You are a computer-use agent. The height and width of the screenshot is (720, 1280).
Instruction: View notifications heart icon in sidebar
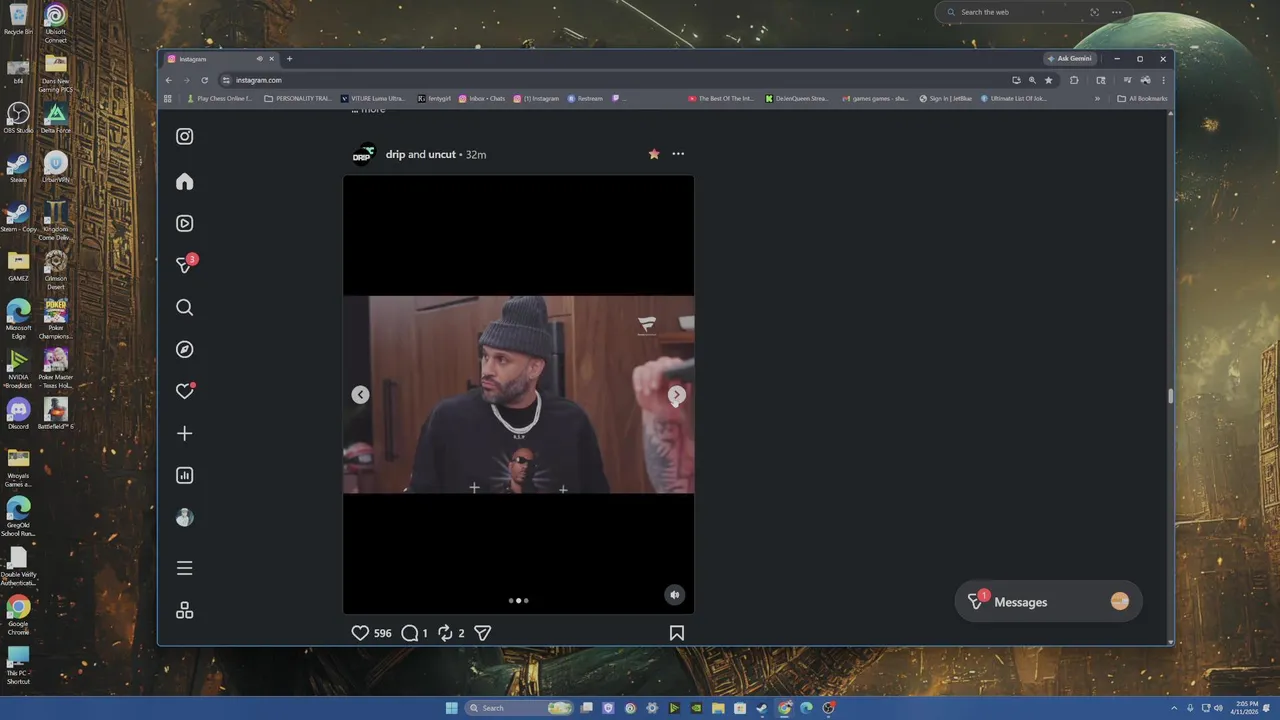click(x=184, y=391)
